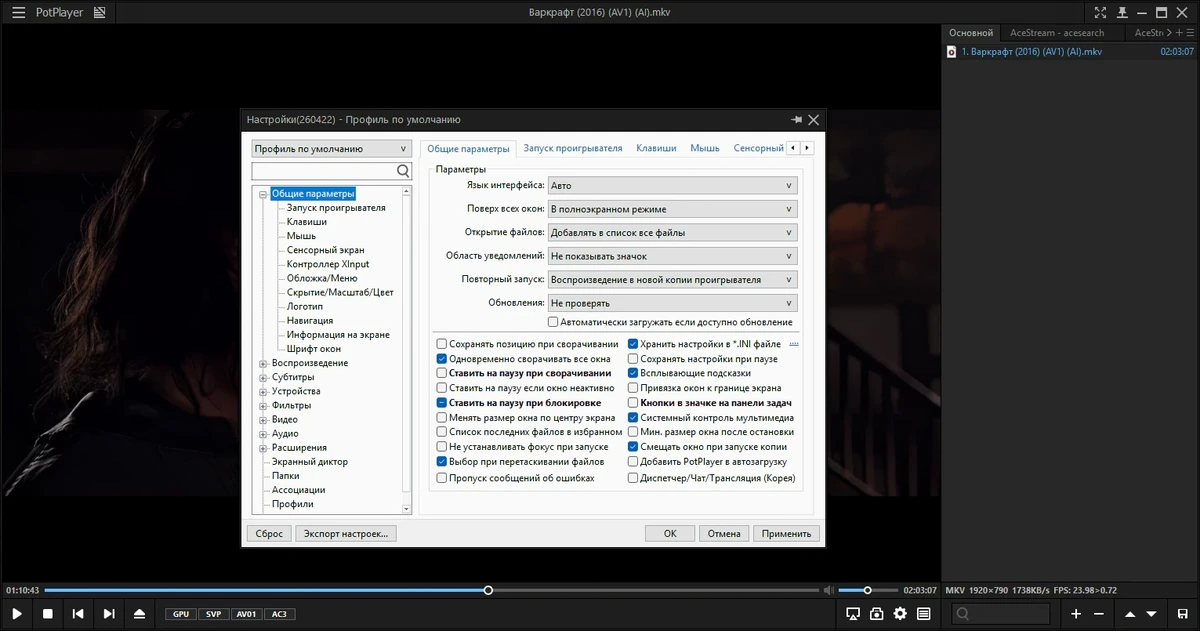Mute audio via the speaker icon

coord(828,590)
